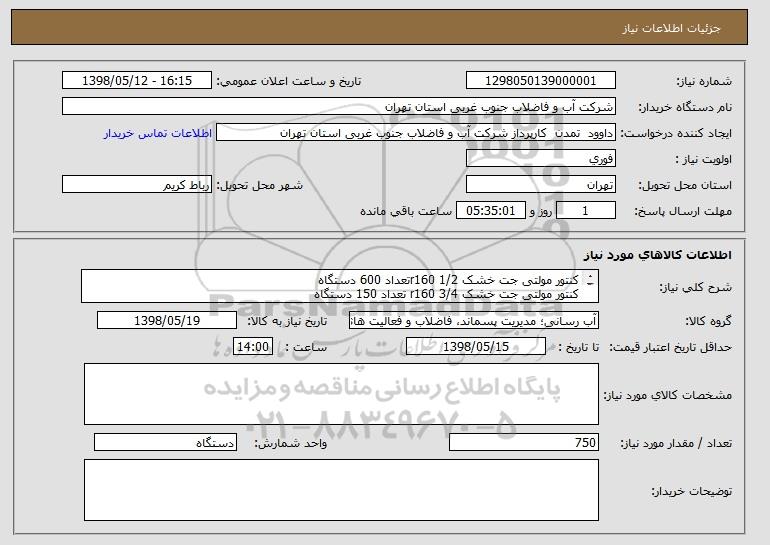Viewport: 770px width, 545px height.
Task: Click the price validity date field 1398/05/15
Action: (476, 347)
